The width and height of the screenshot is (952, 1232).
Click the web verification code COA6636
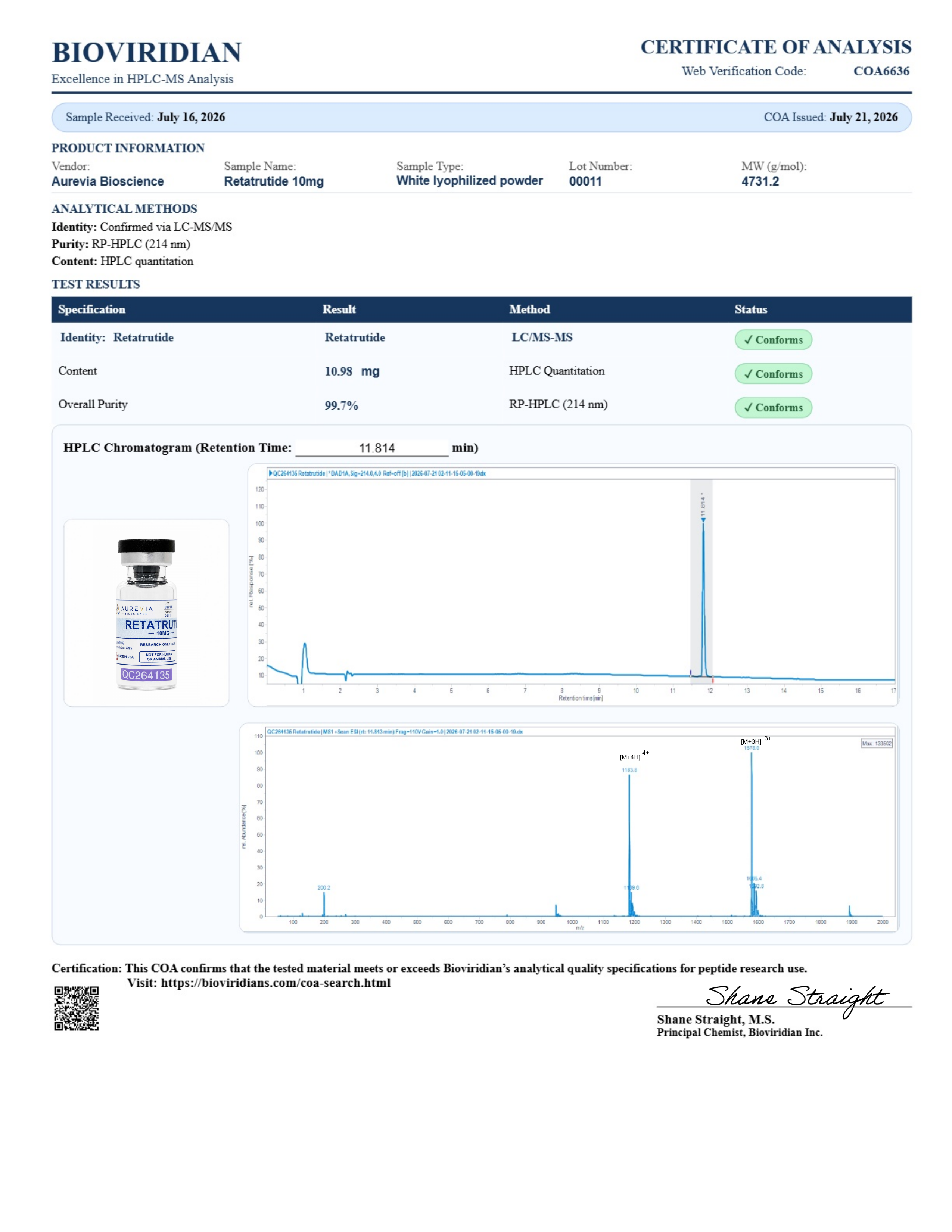tap(881, 71)
